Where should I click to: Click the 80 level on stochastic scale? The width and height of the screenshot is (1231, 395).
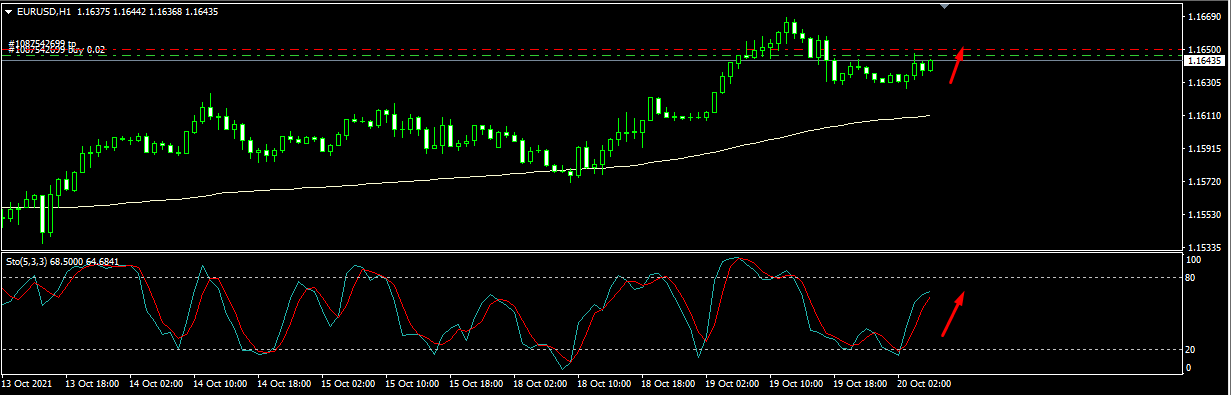[x=1191, y=278]
